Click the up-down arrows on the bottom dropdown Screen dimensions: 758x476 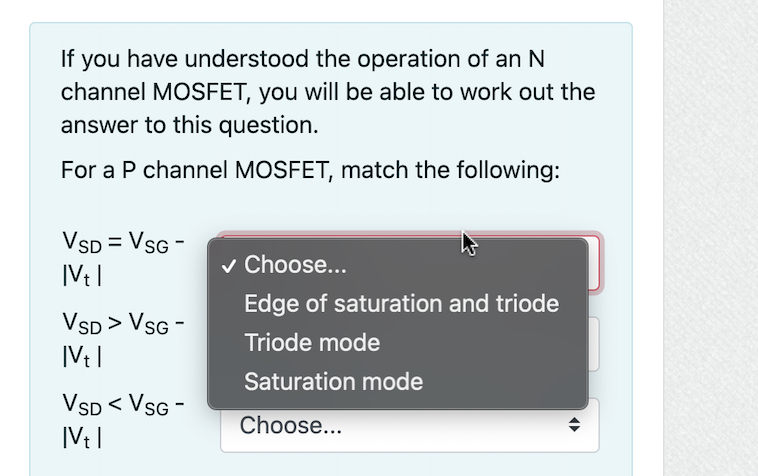574,425
